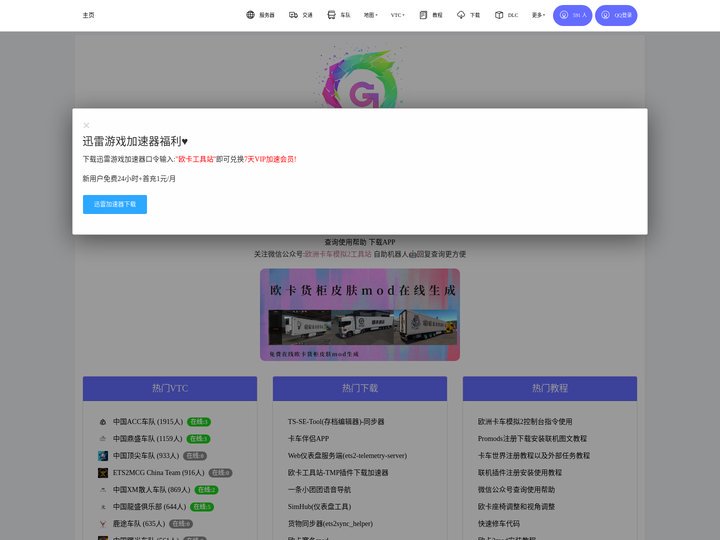Open SimHub(仪表盘工具) download link

click(x=320, y=506)
